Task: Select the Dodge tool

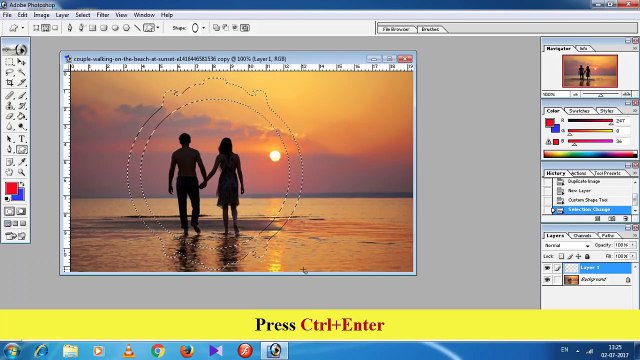Action: (22, 127)
